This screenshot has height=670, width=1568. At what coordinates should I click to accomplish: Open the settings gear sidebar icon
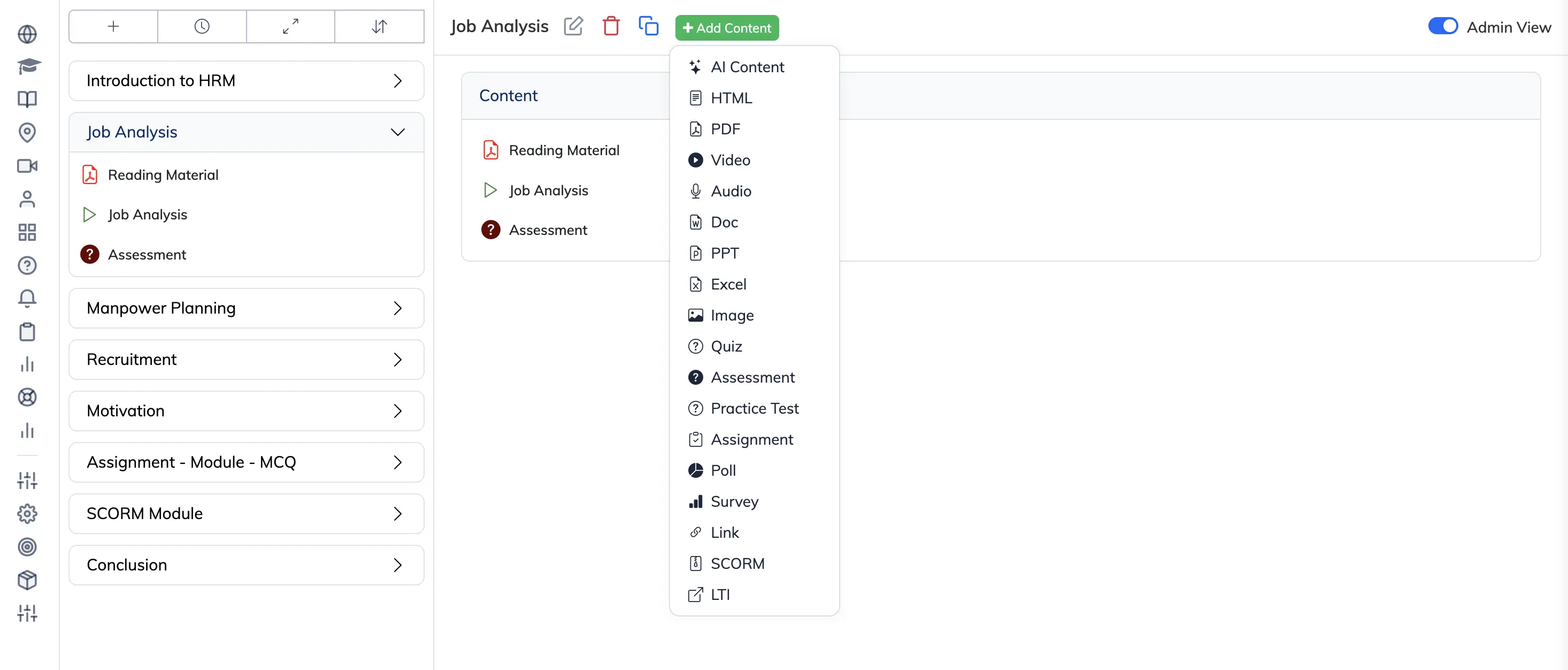[x=27, y=513]
